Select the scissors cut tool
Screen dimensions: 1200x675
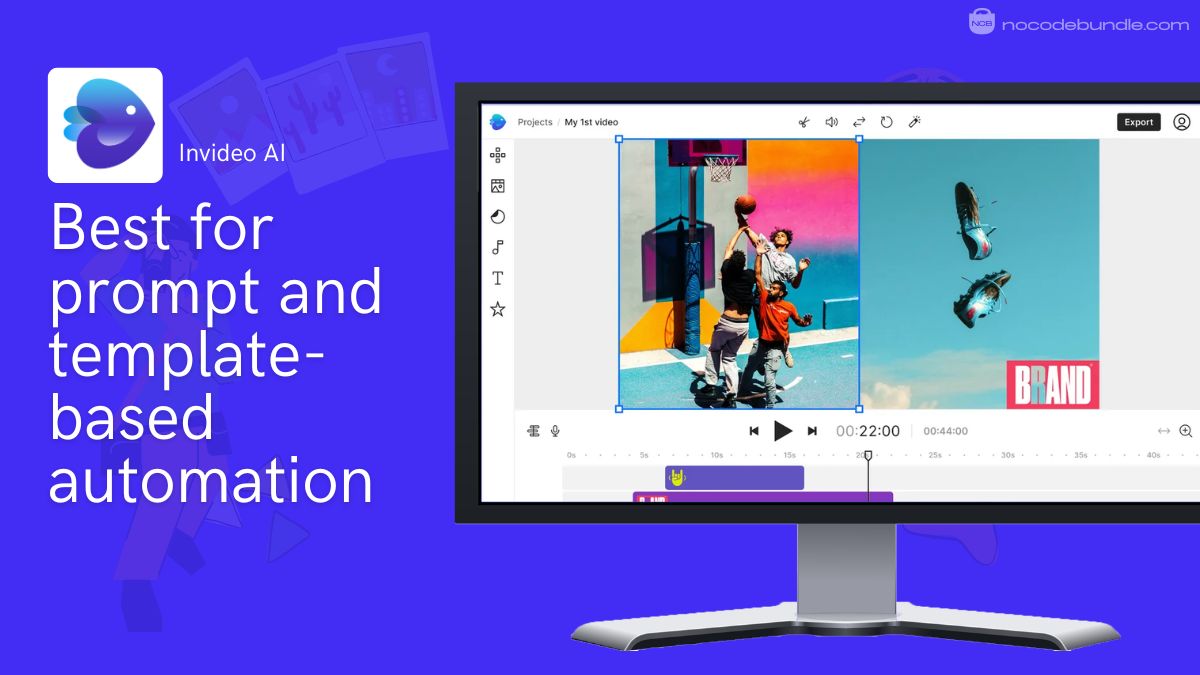coord(802,122)
